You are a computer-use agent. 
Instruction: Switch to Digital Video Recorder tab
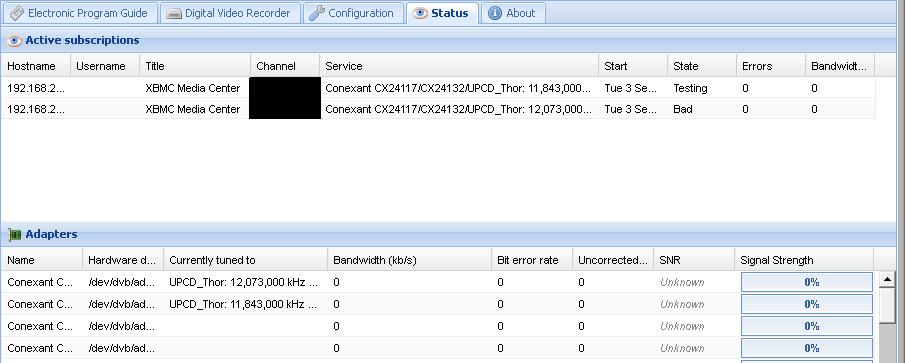[229, 13]
